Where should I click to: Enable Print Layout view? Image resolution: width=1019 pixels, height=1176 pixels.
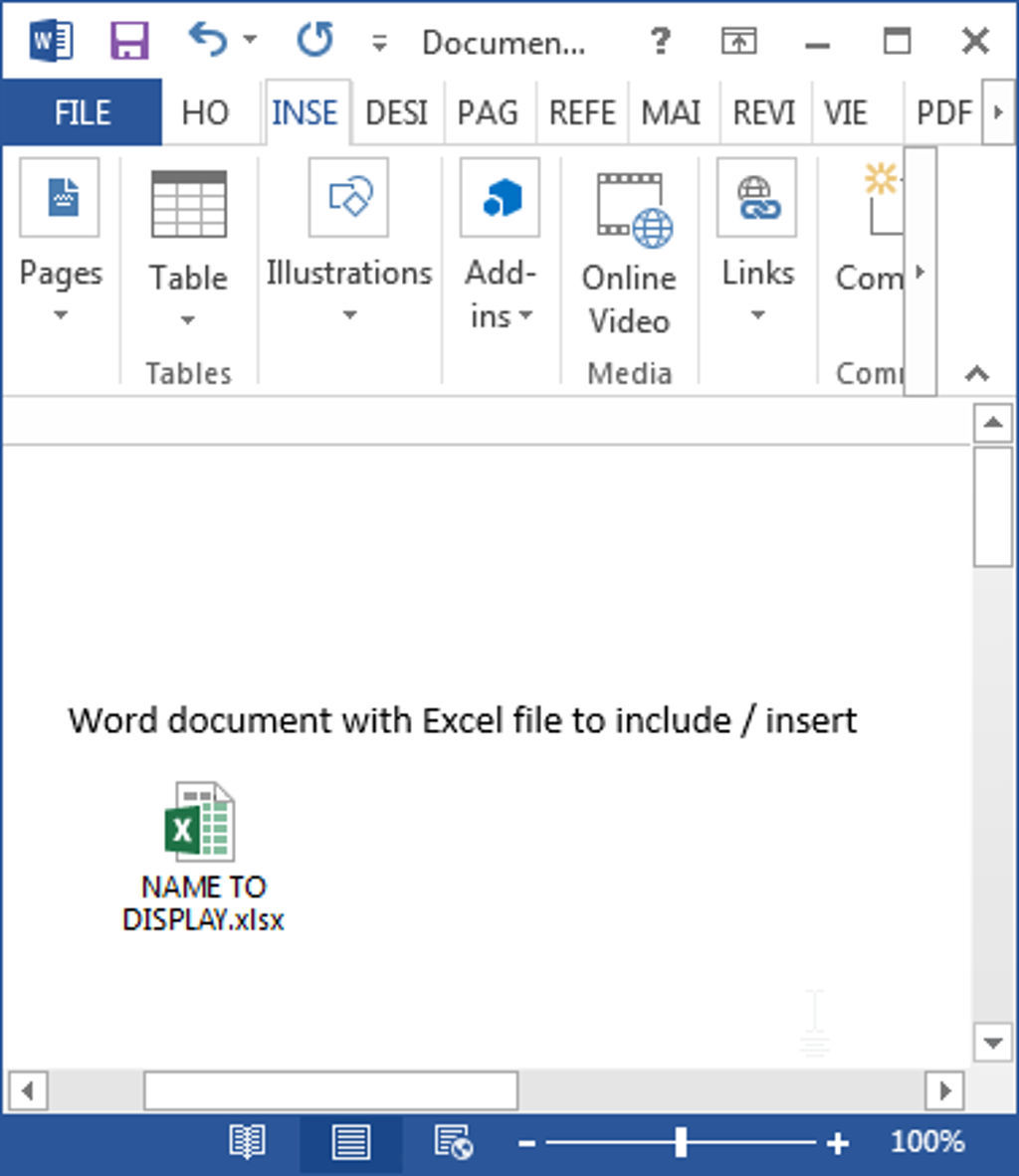(349, 1142)
